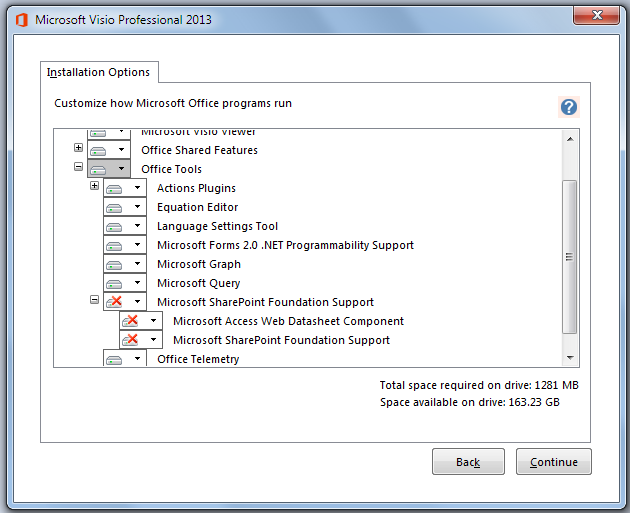
Task: Click the not-available icon beside the minus box
Action: (114, 302)
